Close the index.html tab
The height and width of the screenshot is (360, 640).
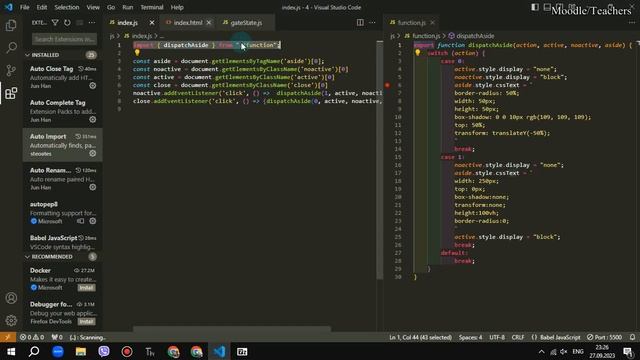[209, 22]
